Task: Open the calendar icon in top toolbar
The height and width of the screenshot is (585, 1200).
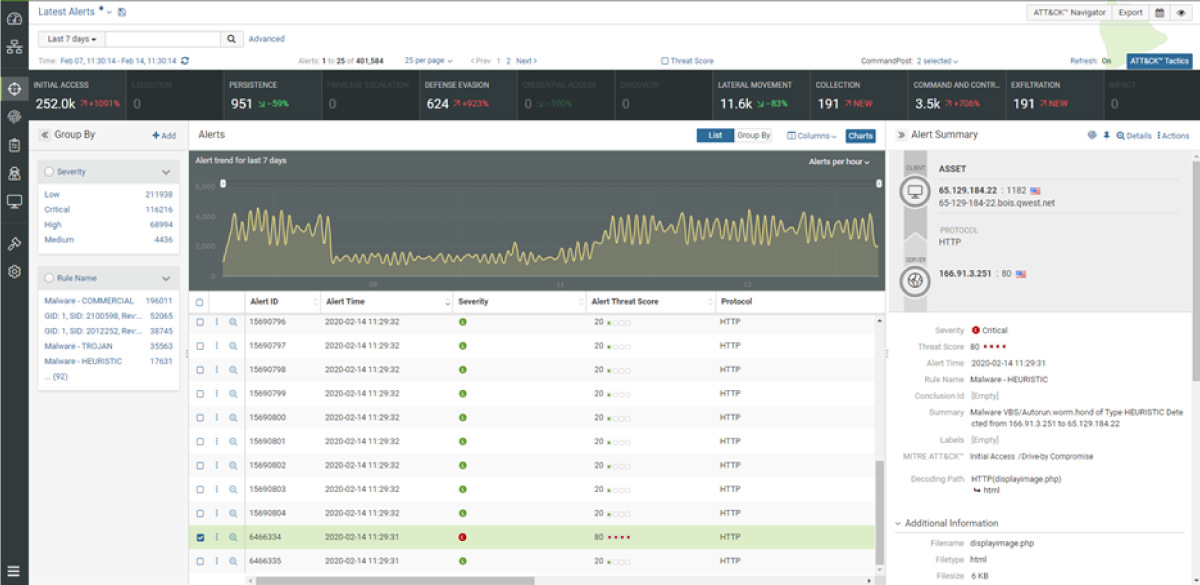Action: point(1160,13)
